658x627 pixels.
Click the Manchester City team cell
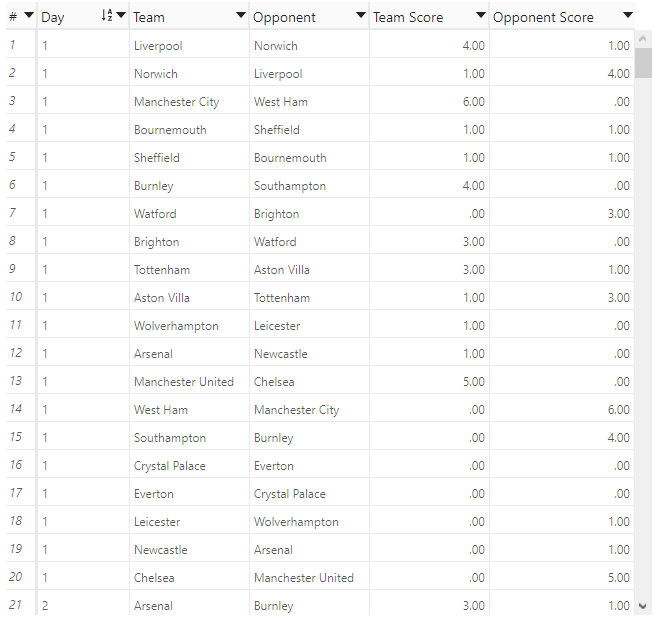[177, 102]
